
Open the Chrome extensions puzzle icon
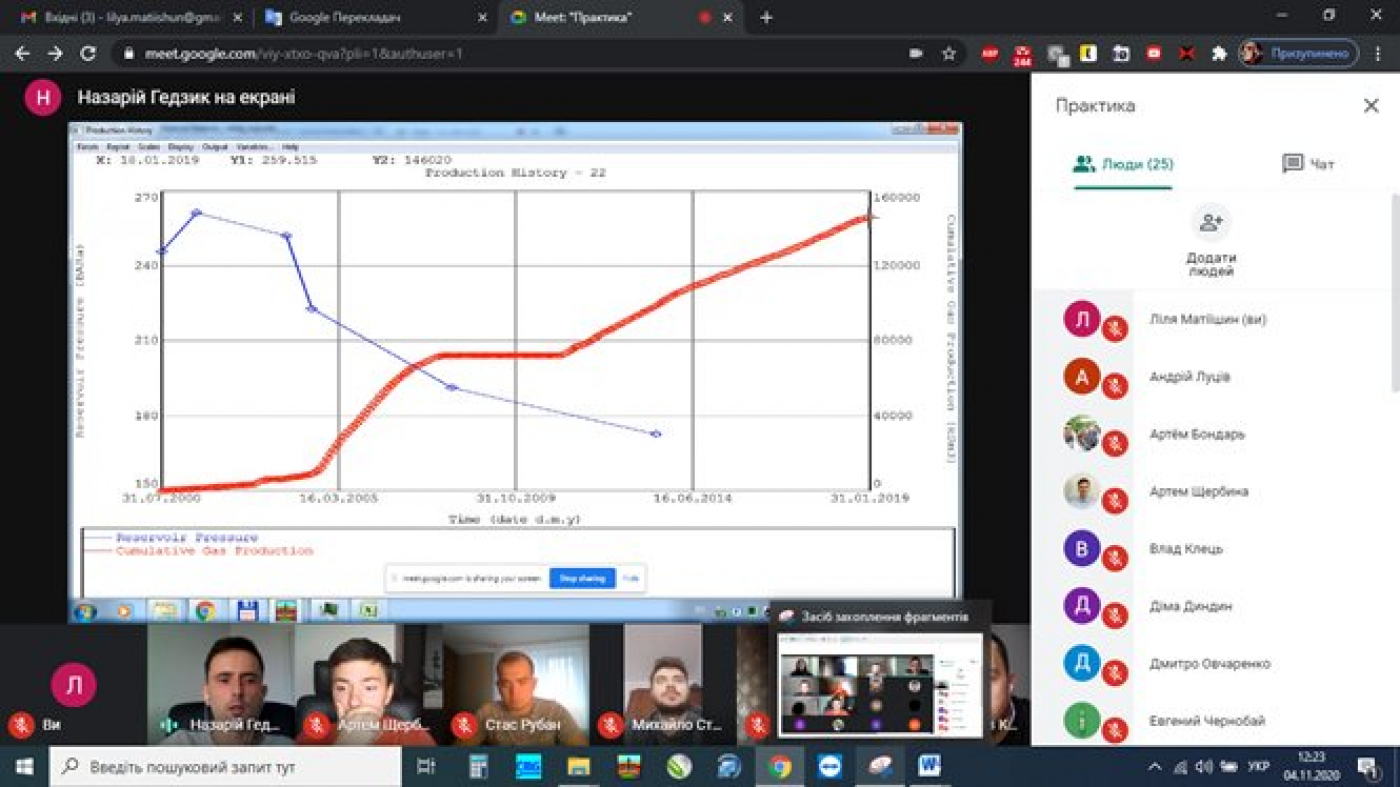click(1219, 54)
